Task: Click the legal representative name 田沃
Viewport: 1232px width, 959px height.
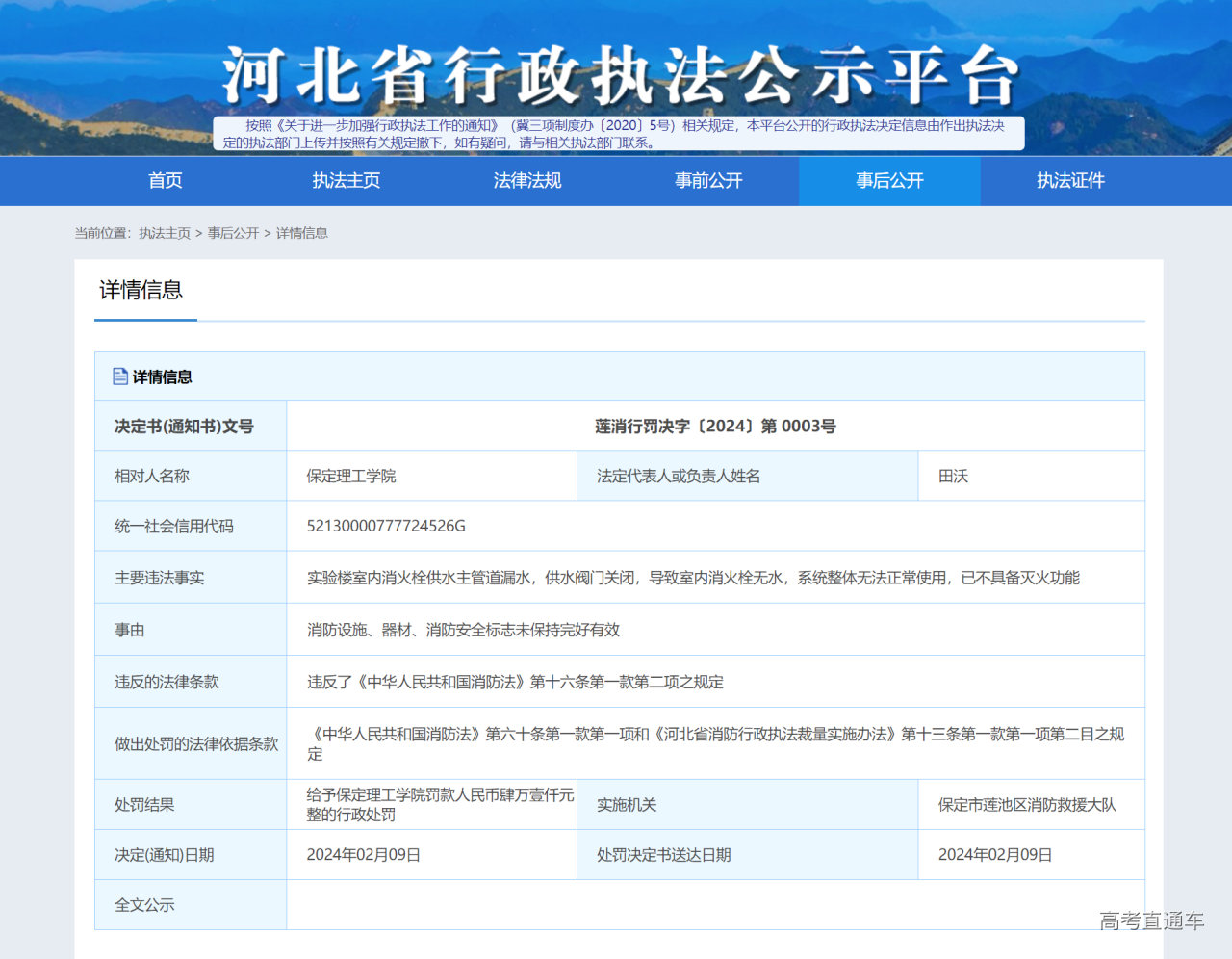Action: tap(953, 477)
